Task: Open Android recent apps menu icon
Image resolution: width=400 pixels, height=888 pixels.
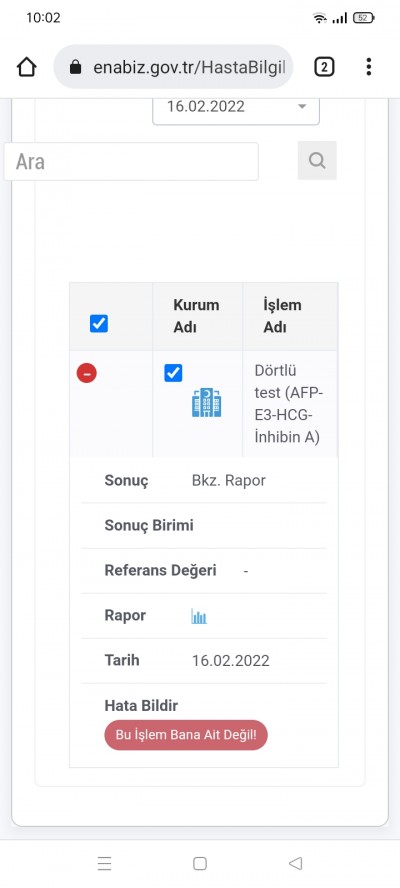Action: [104, 863]
